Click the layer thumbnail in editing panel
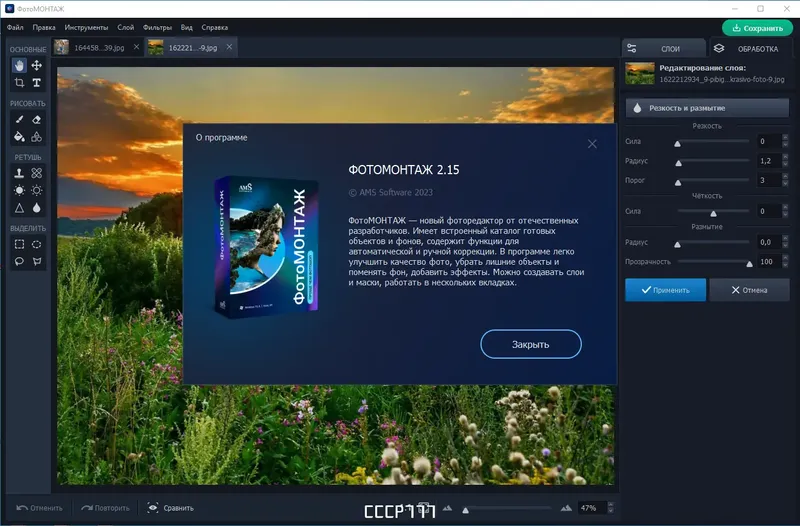800x526 pixels. click(x=640, y=73)
